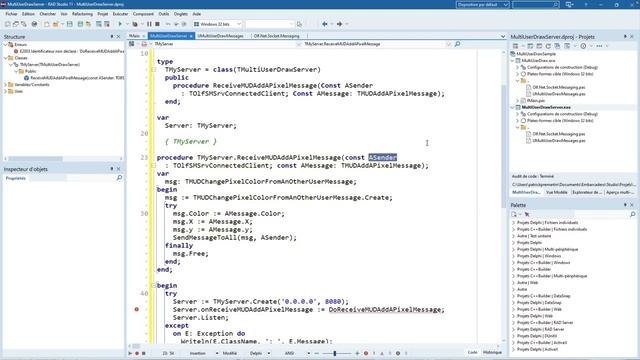Expand Variables/Constants node in Structure
Viewport: 640px width, 360px height.
(x=6, y=84)
